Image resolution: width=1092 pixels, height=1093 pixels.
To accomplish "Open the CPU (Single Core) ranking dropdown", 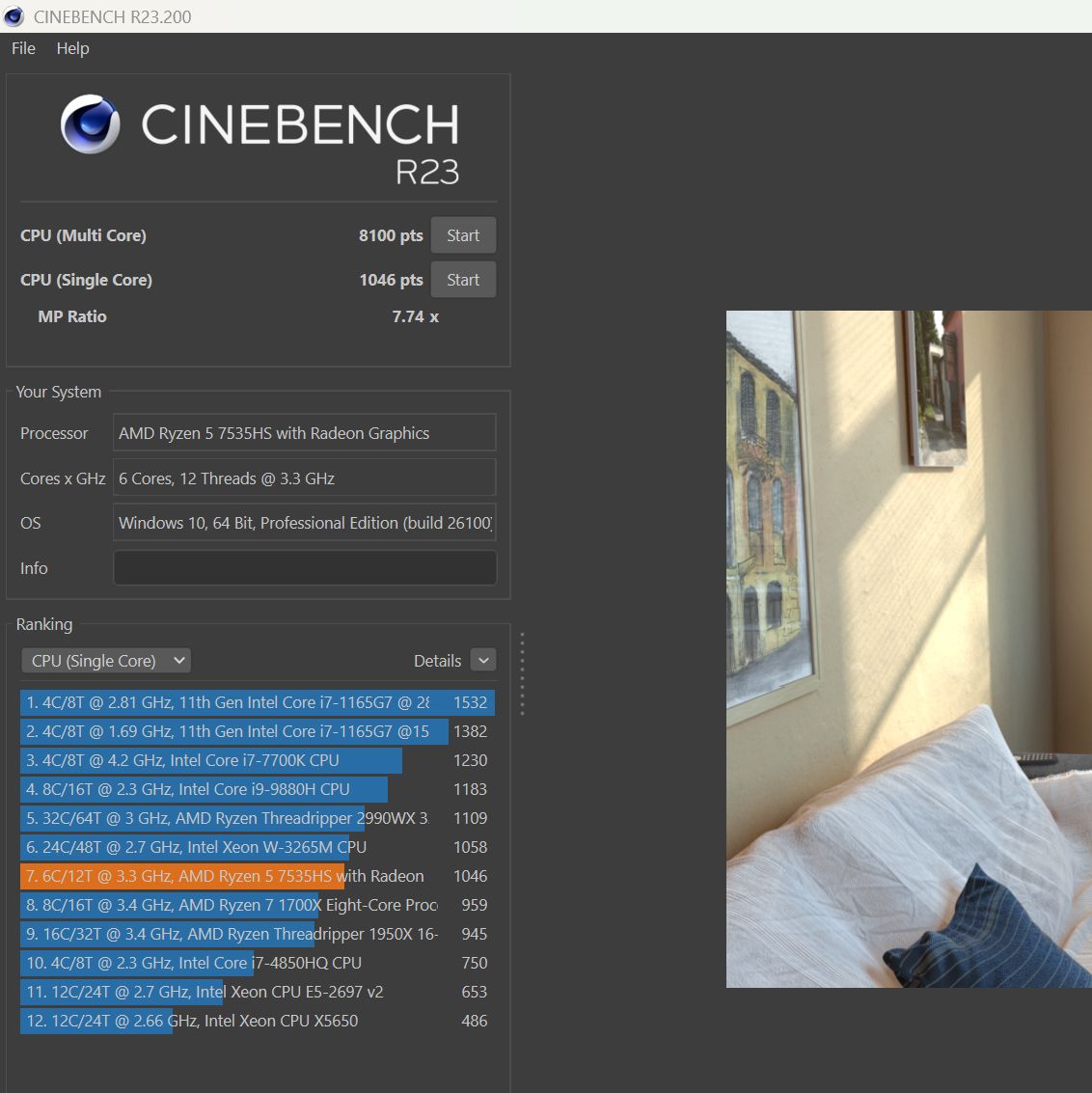I will [x=106, y=660].
